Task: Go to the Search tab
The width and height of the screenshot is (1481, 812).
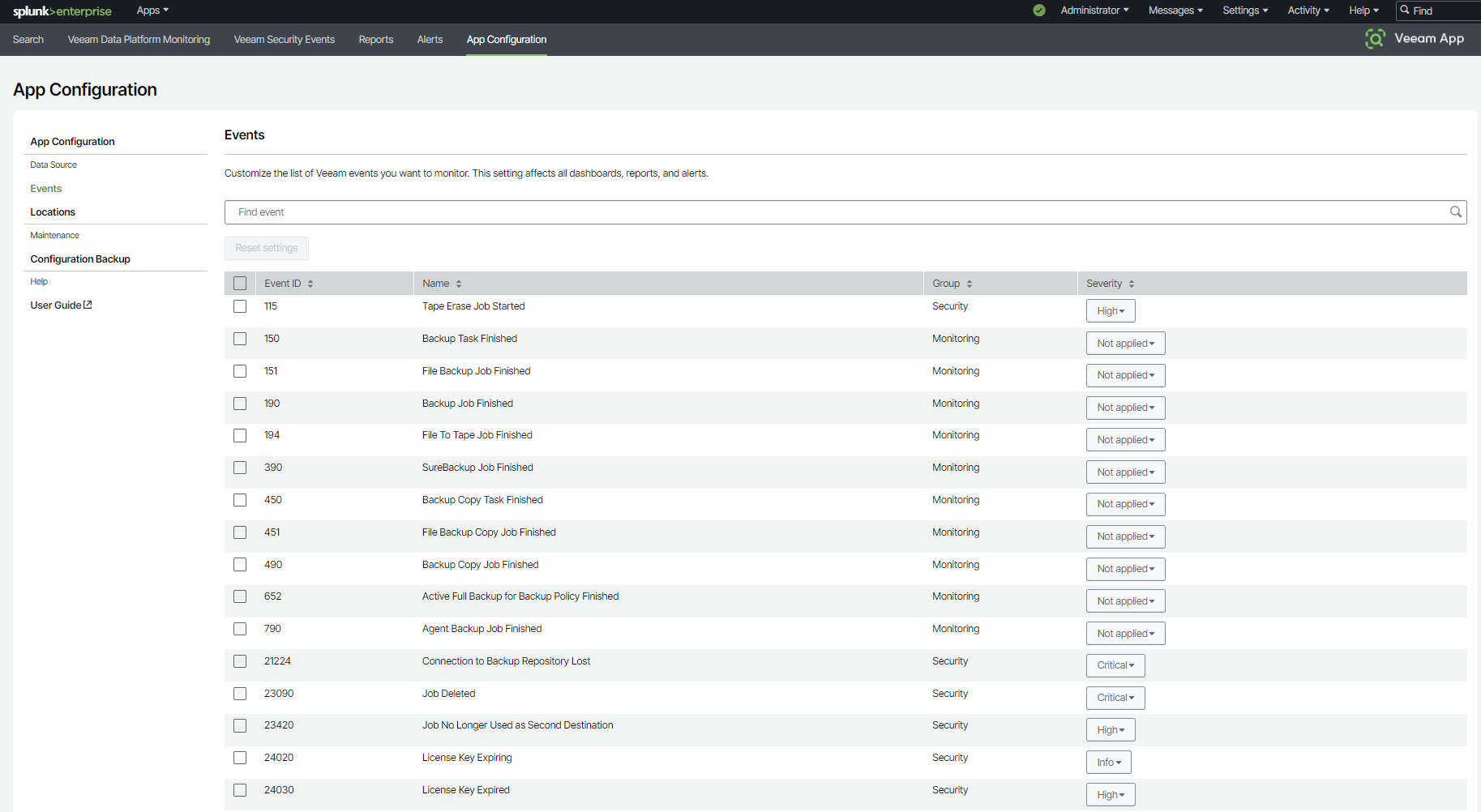Action: click(x=28, y=40)
